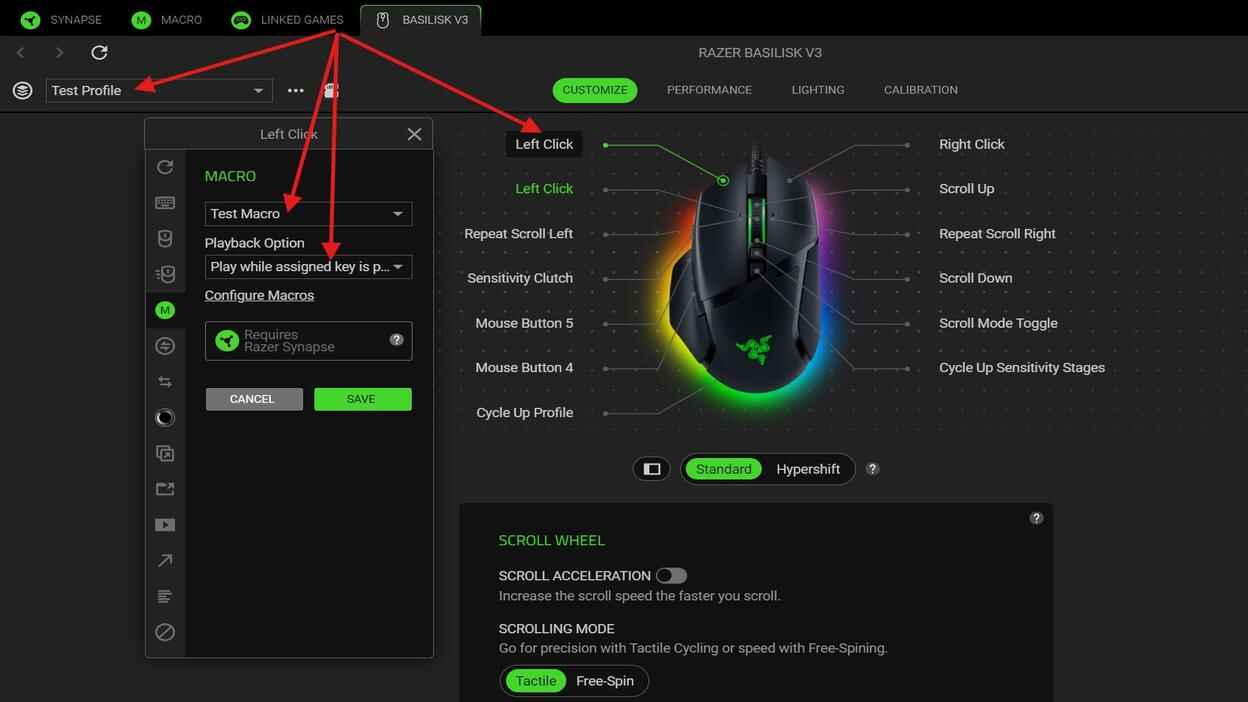
Task: Switch to the Lighting tab
Action: tap(818, 90)
